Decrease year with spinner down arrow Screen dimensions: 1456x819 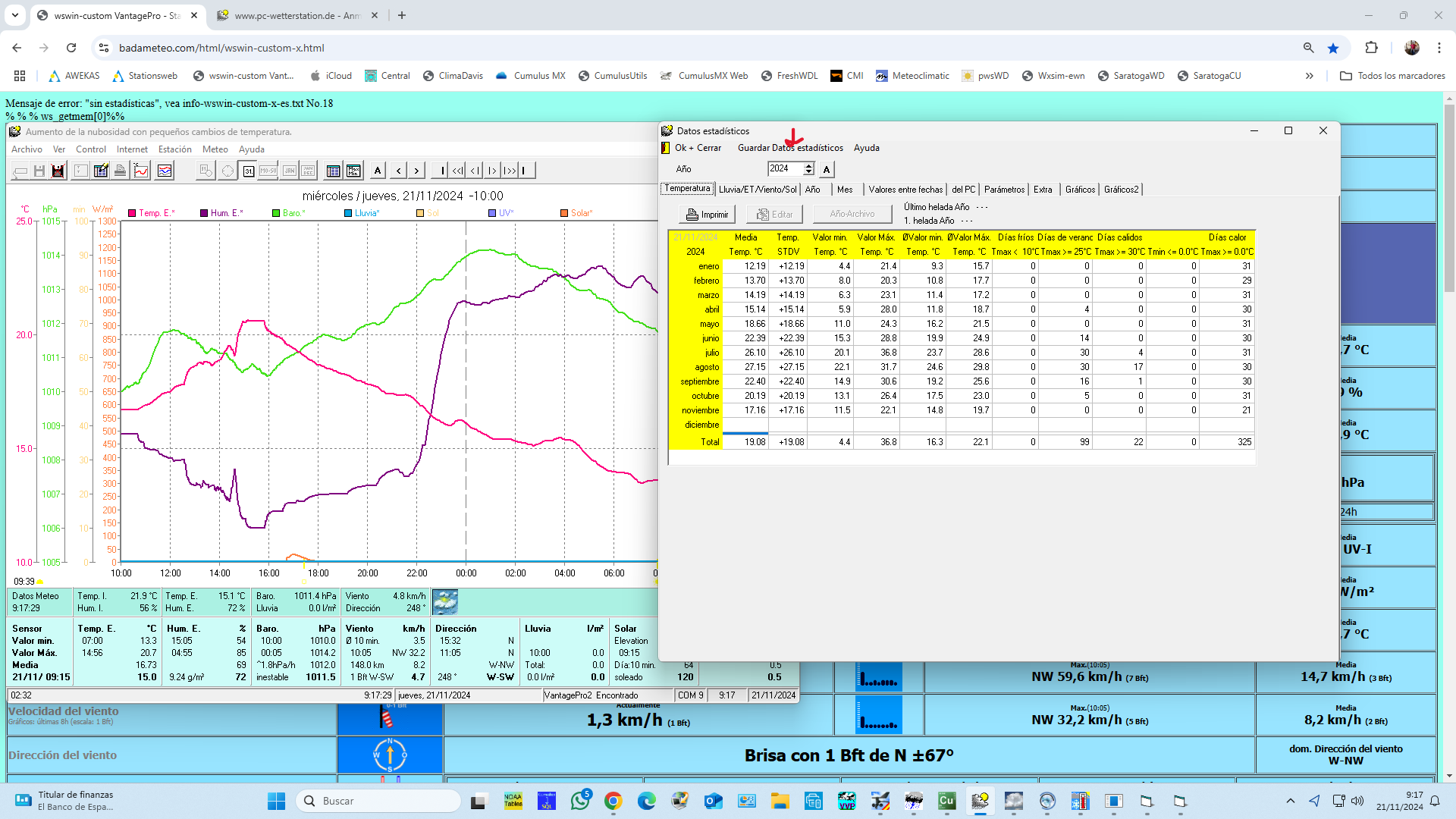[x=808, y=172]
